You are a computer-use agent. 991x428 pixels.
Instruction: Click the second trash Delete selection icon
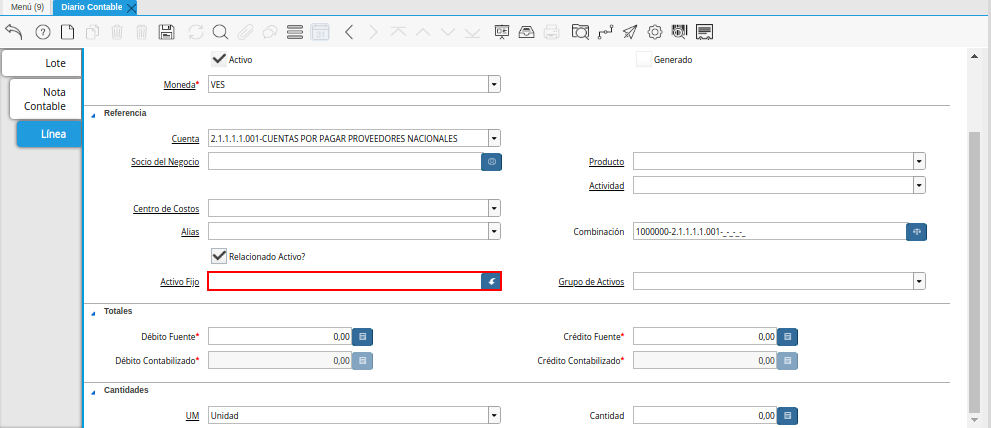pos(142,32)
